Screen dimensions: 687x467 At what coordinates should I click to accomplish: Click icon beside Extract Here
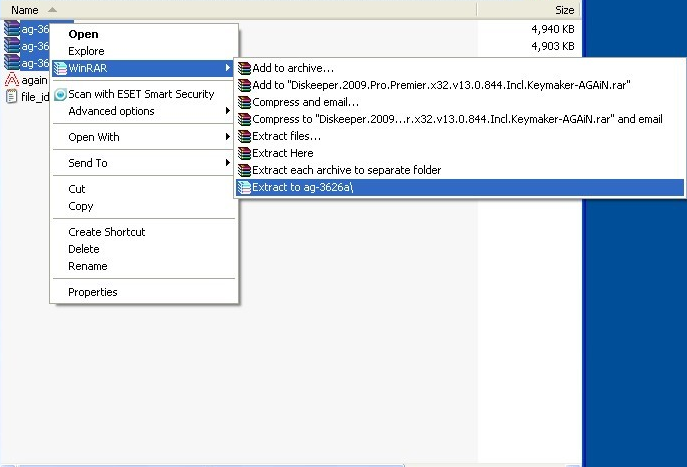[244, 153]
